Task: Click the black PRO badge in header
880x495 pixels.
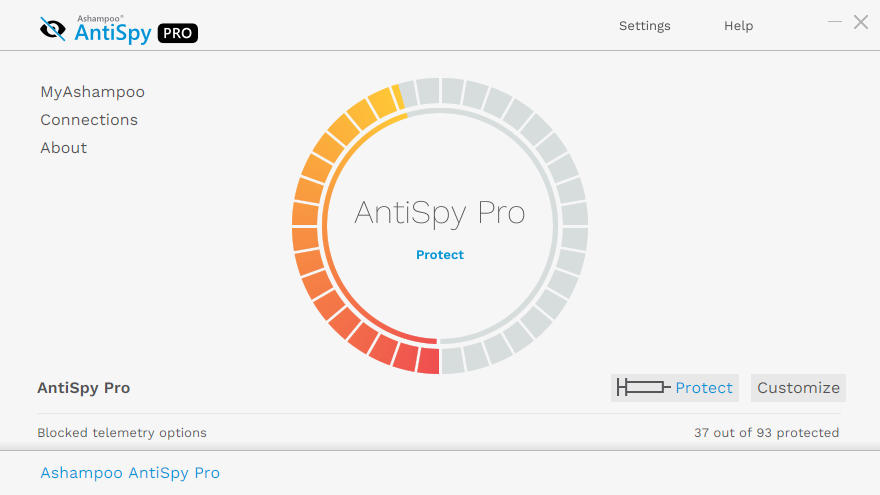Action: (178, 33)
